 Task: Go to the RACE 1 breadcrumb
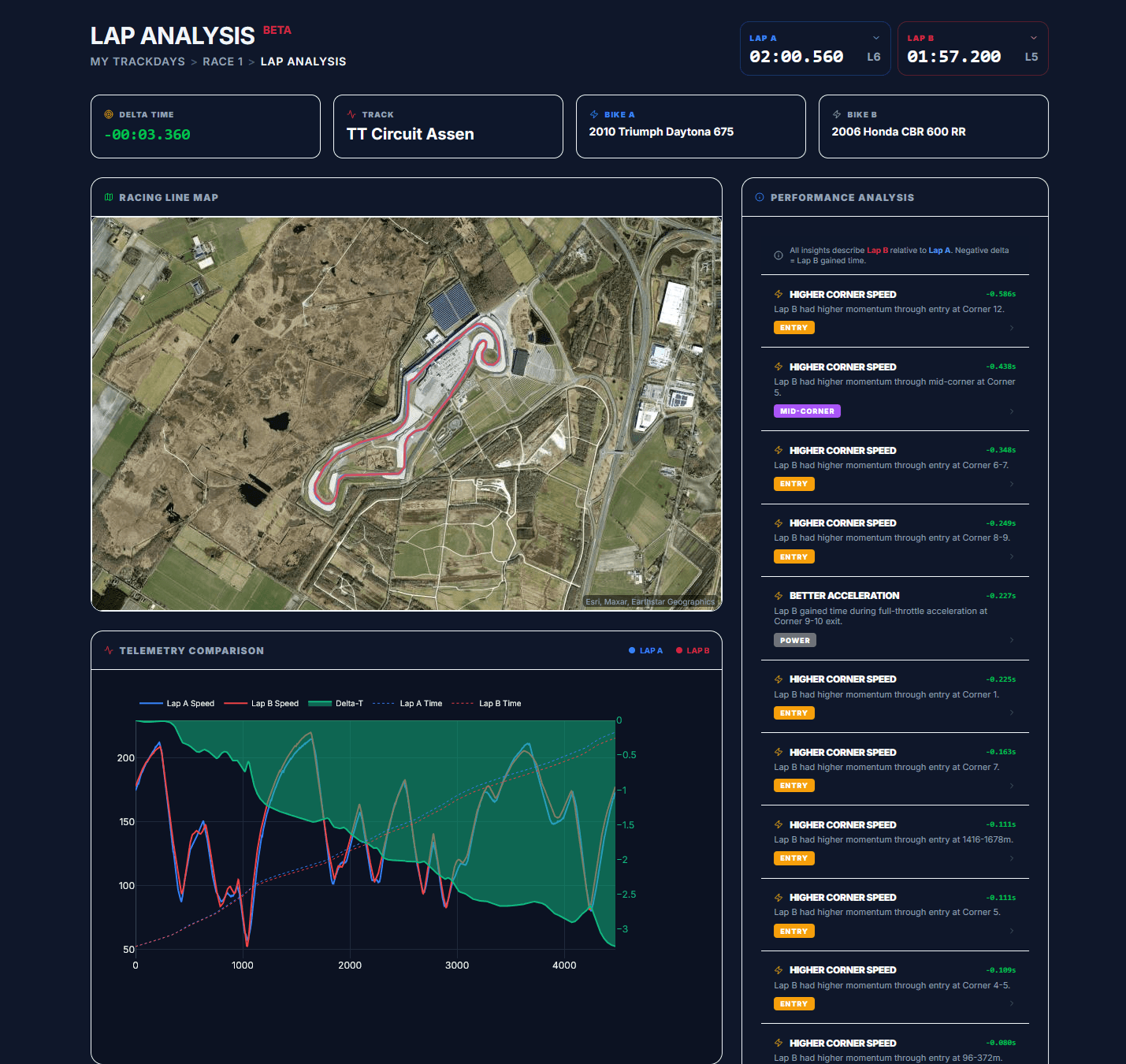point(223,61)
